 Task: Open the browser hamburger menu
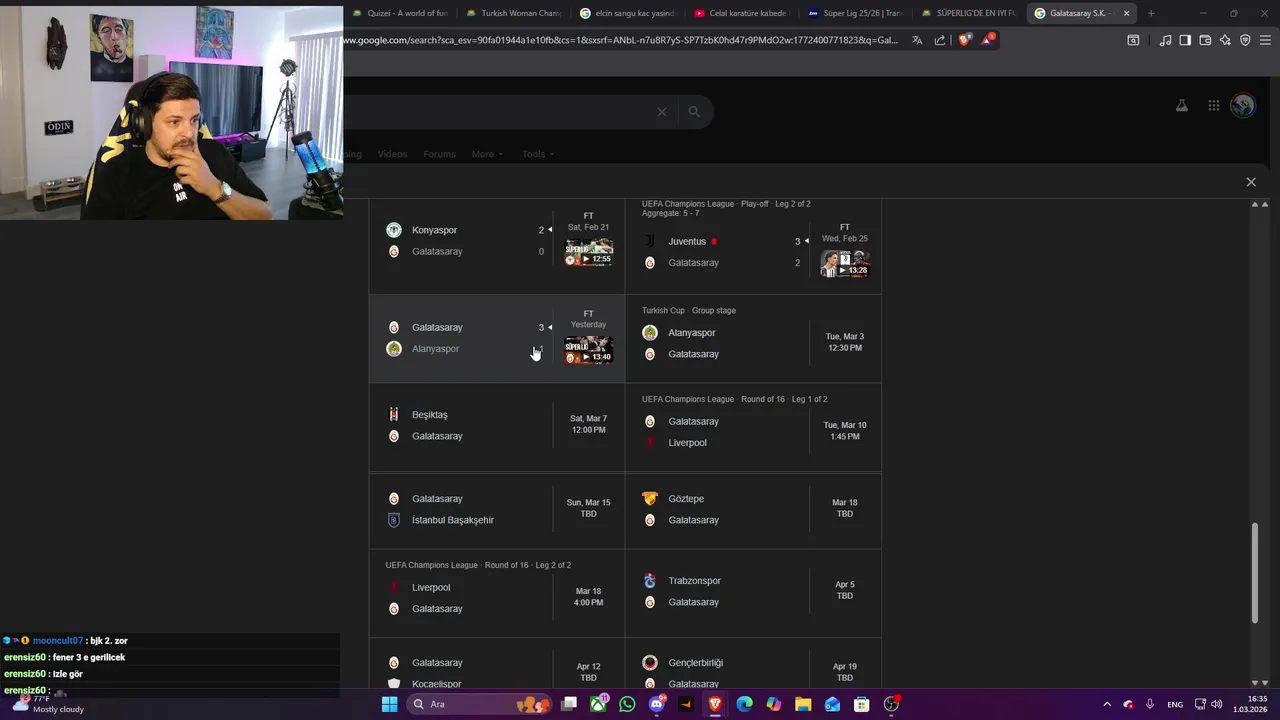point(1265,40)
